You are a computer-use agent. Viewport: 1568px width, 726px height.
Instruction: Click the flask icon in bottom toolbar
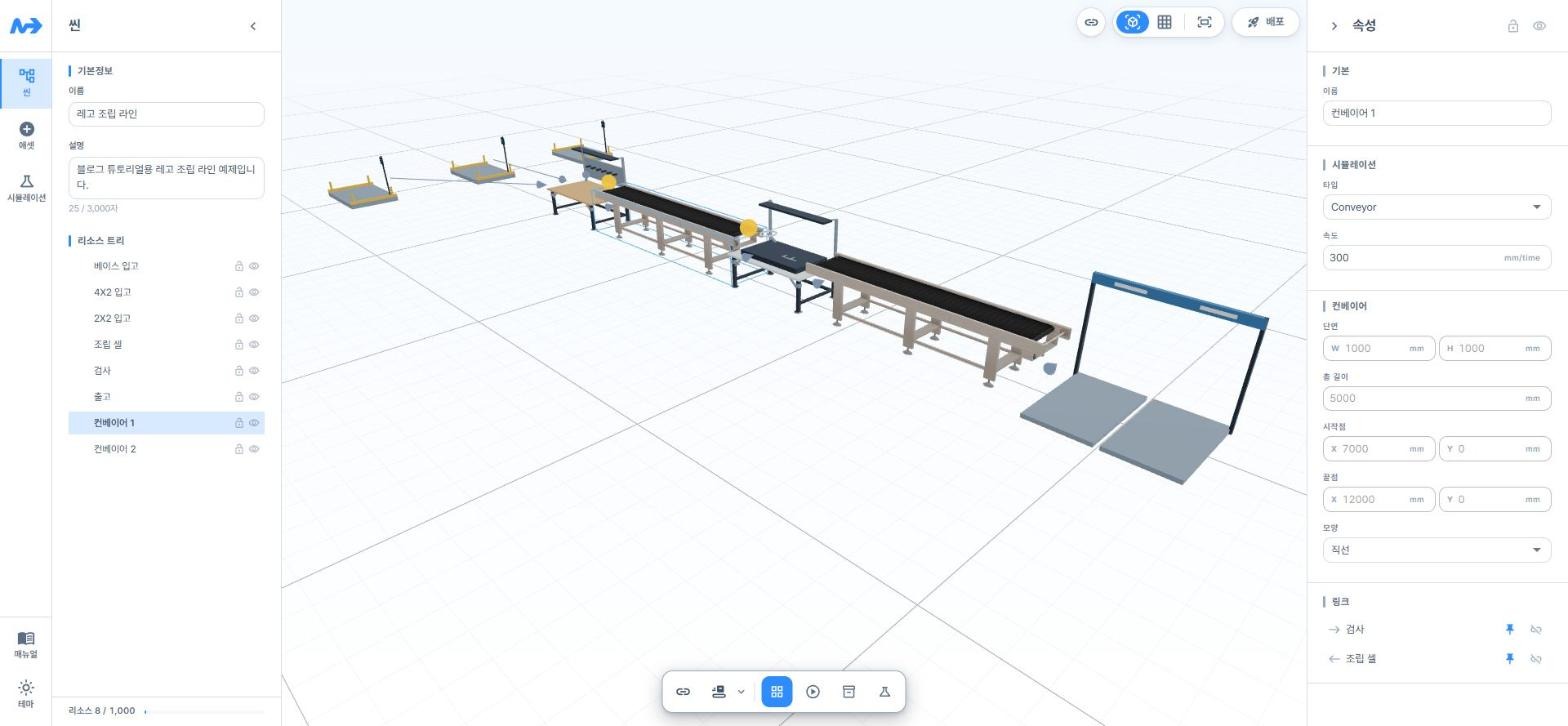(x=885, y=692)
